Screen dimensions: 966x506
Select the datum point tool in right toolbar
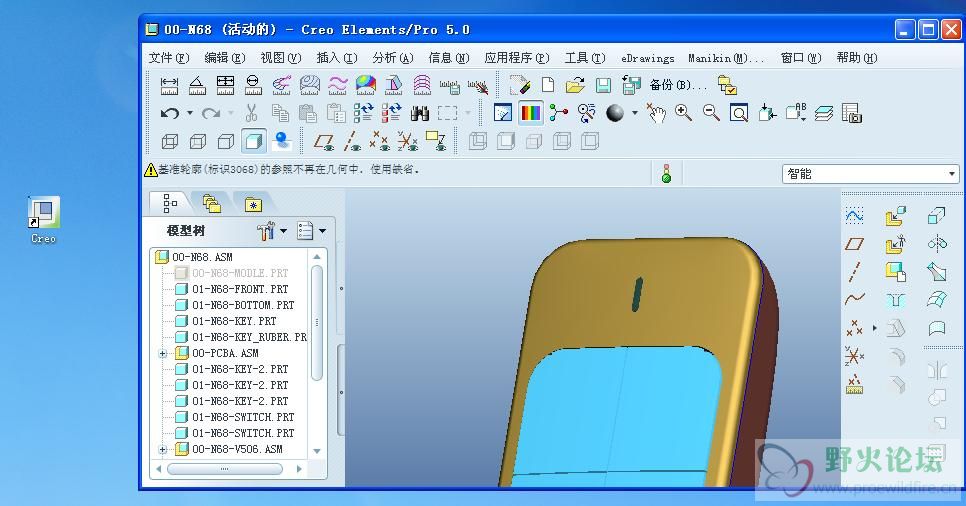tap(854, 328)
